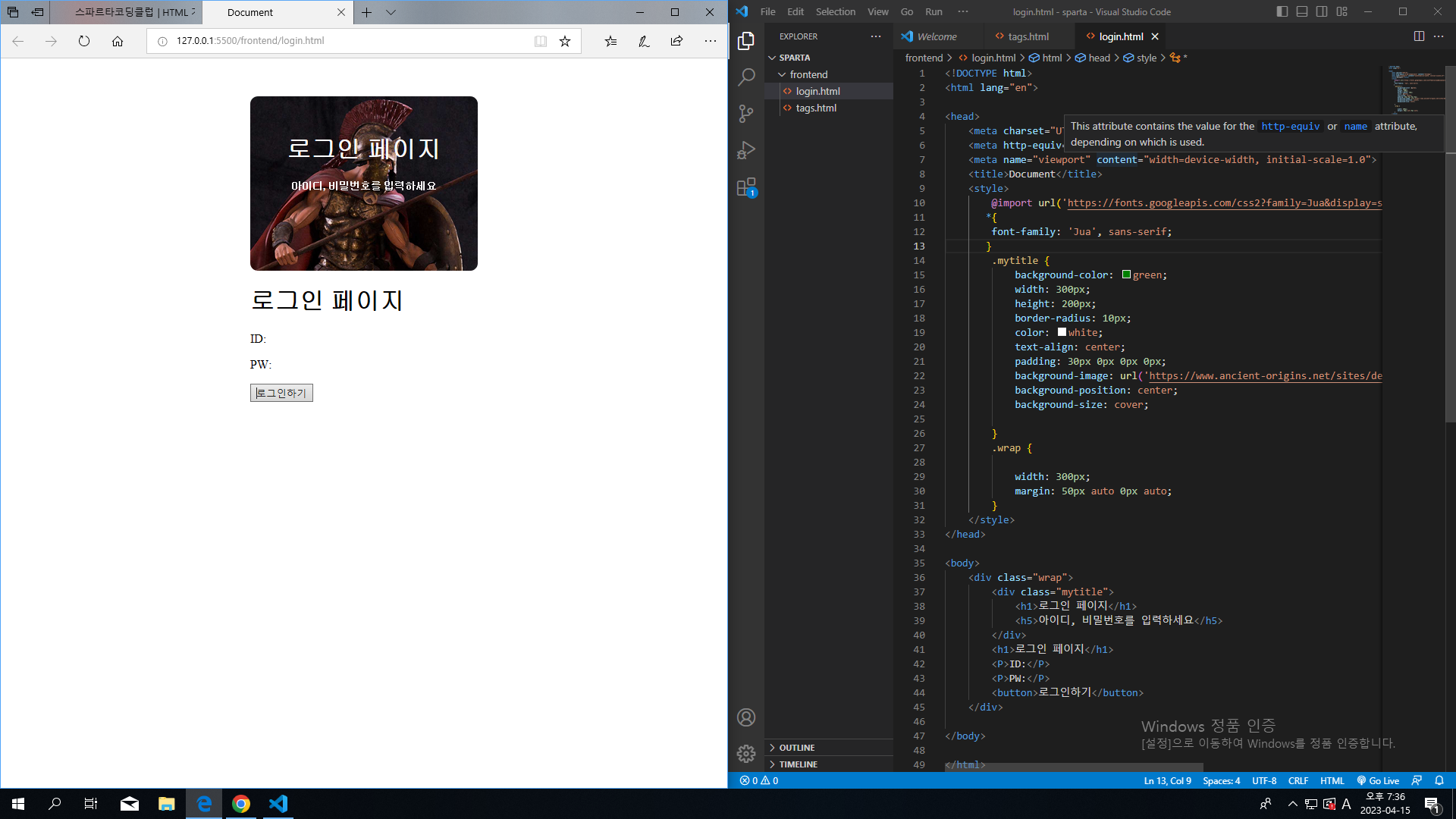Click the green color swatch in CSS

[x=1126, y=275]
